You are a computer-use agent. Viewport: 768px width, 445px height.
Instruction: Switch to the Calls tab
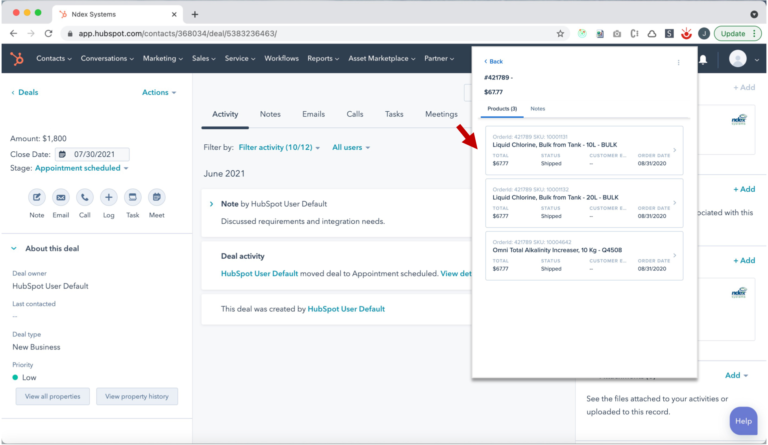pyautogui.click(x=355, y=114)
